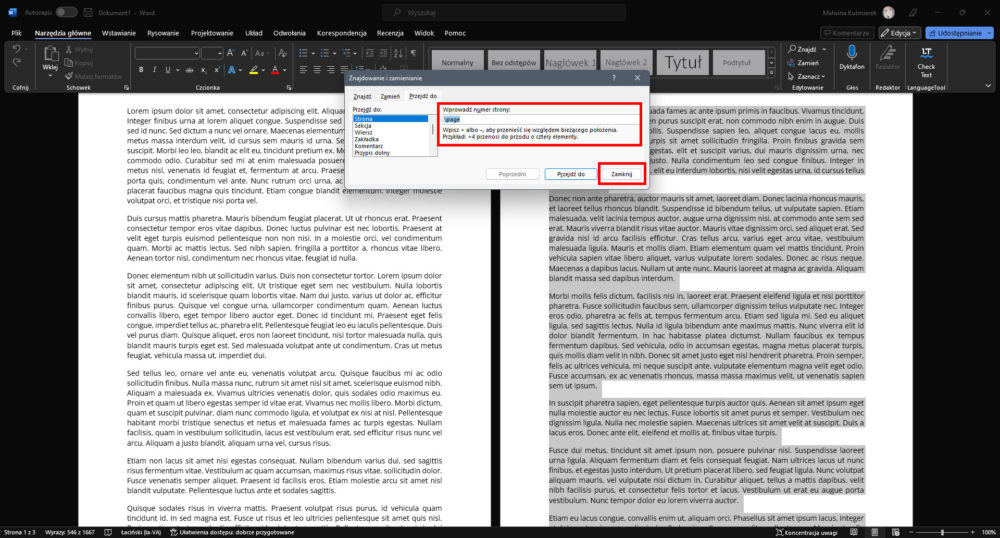
Task: Expand the styles gallery more arrow
Action: 772,73
